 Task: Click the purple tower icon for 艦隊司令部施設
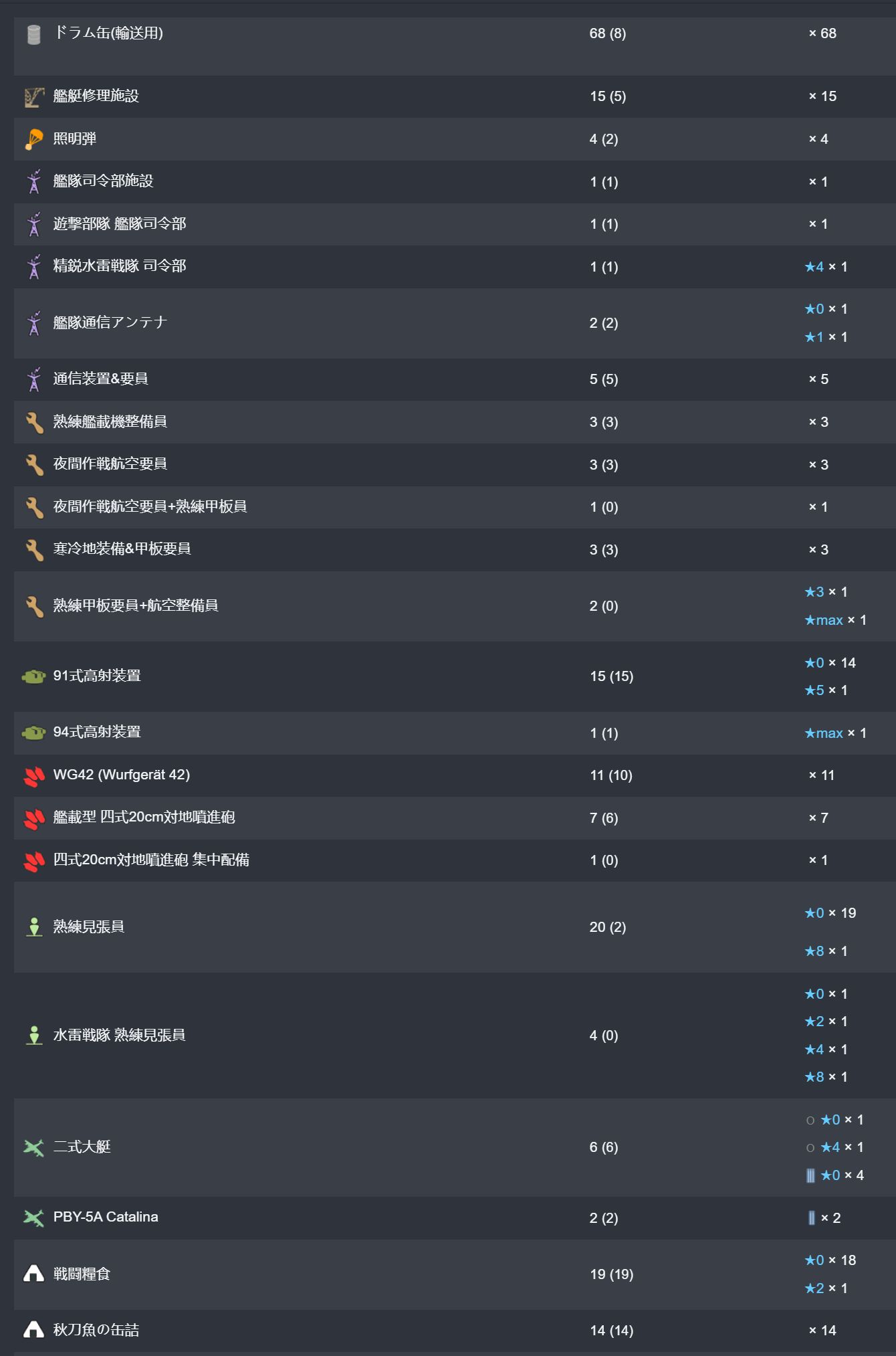point(34,182)
